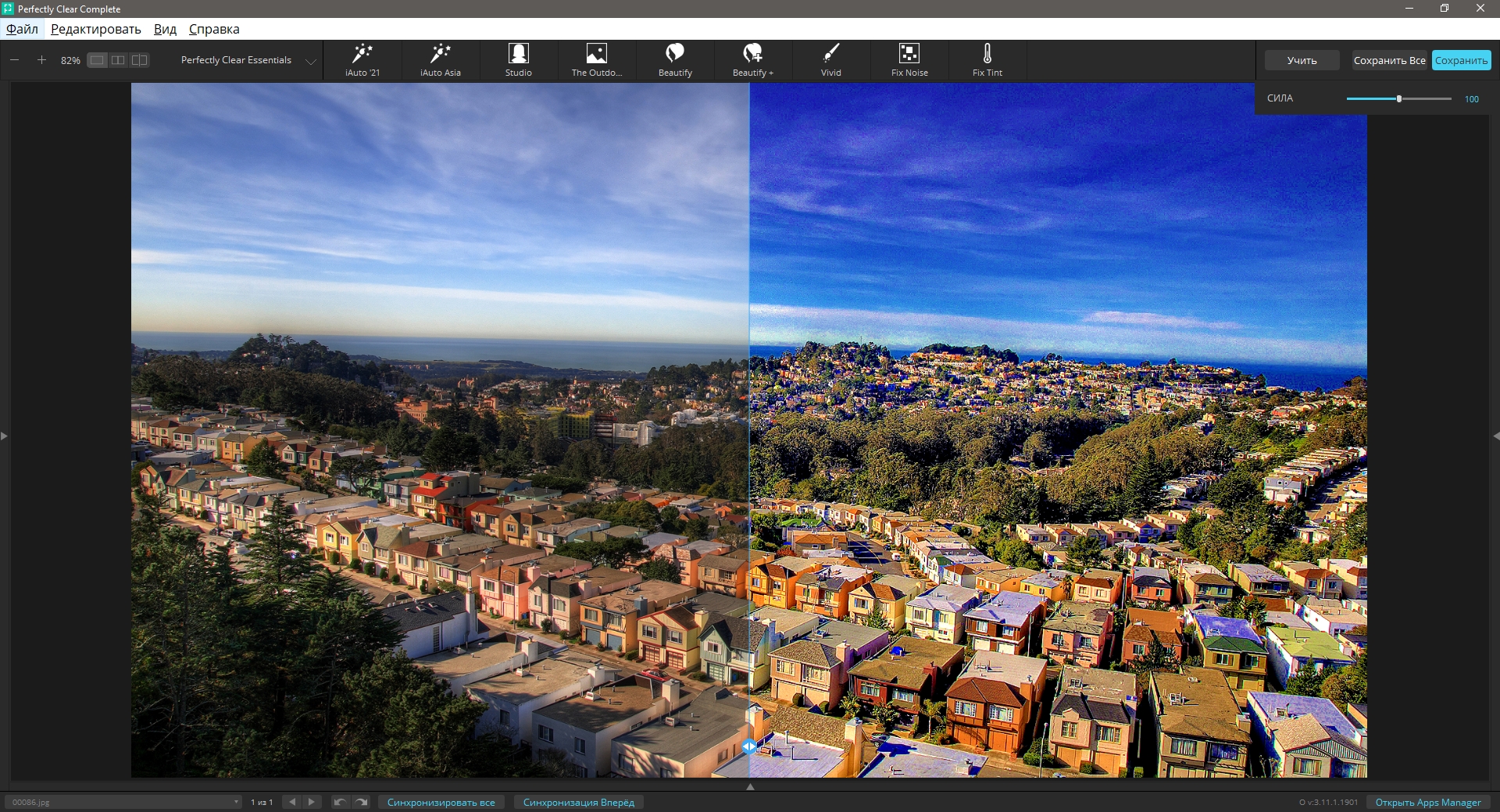
Task: Apply the Fix Noise preset
Action: (x=909, y=61)
